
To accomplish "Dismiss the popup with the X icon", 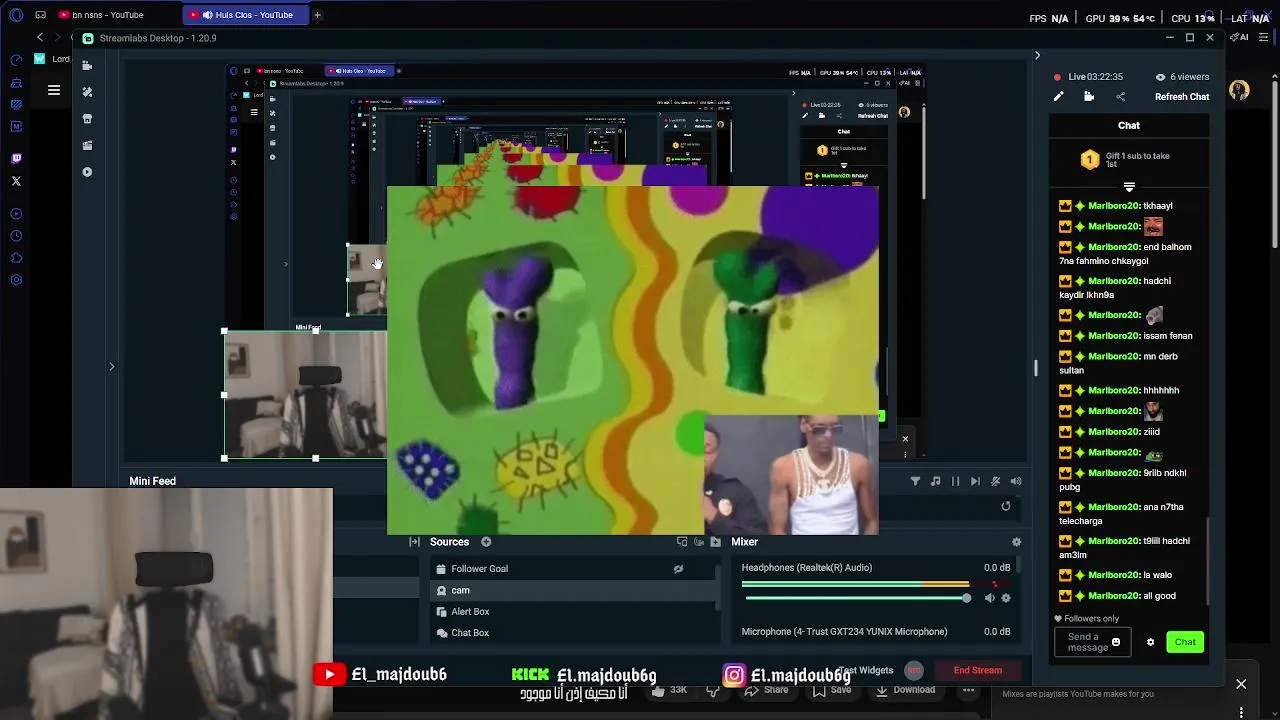I will 1241,684.
